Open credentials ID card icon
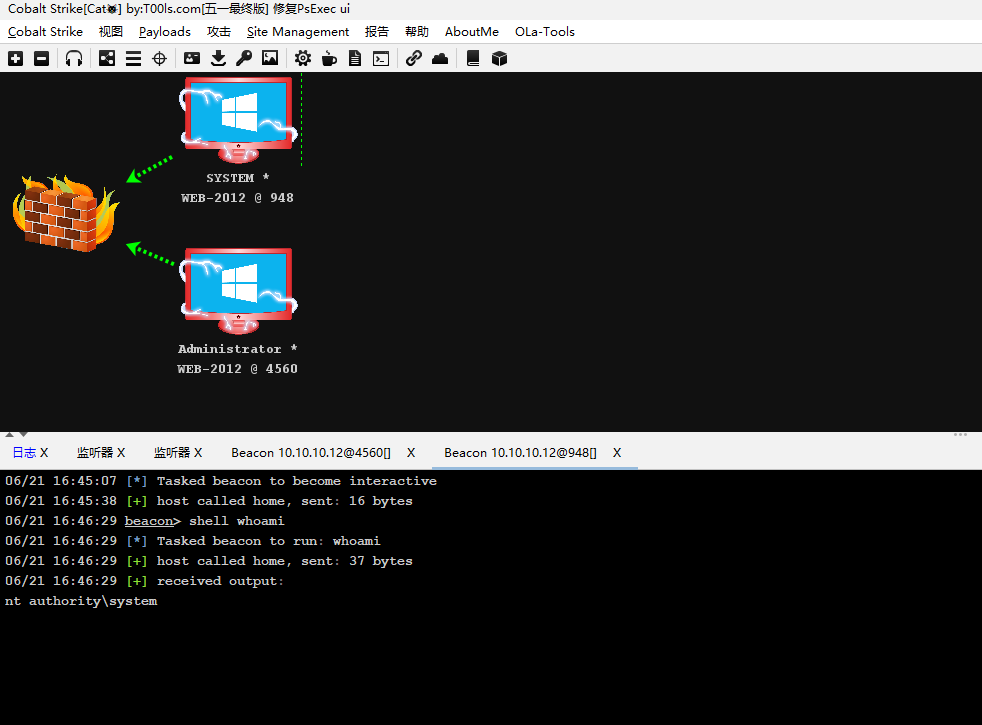982x725 pixels. pyautogui.click(x=192, y=59)
